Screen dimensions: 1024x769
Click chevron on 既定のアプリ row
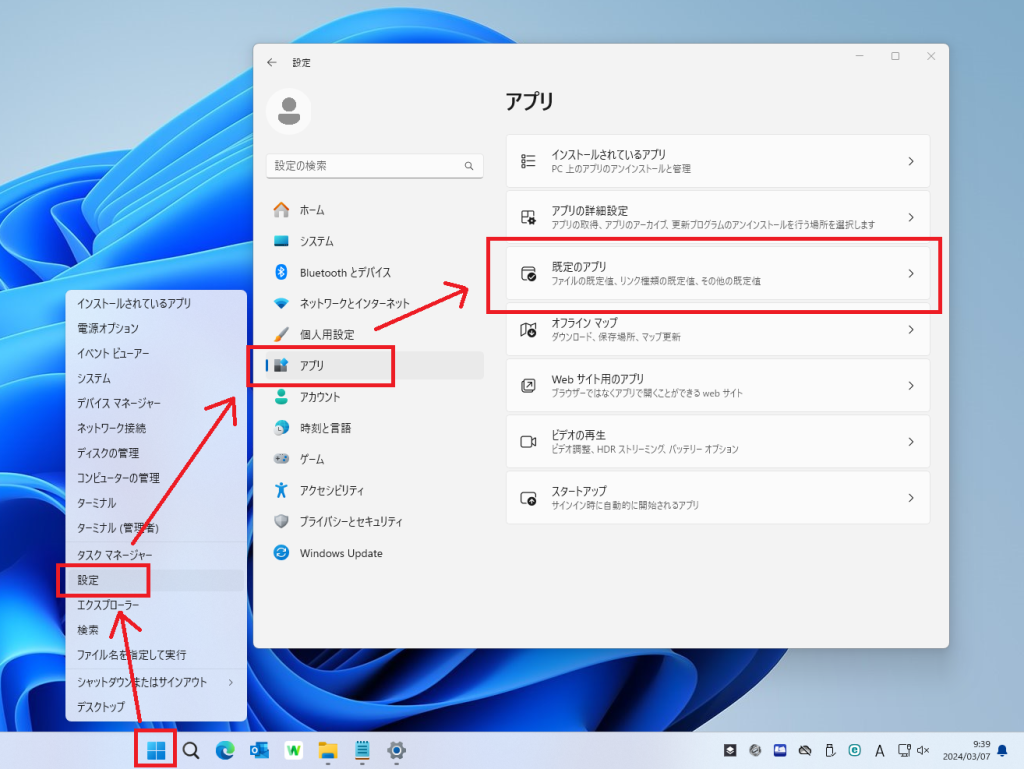(911, 274)
